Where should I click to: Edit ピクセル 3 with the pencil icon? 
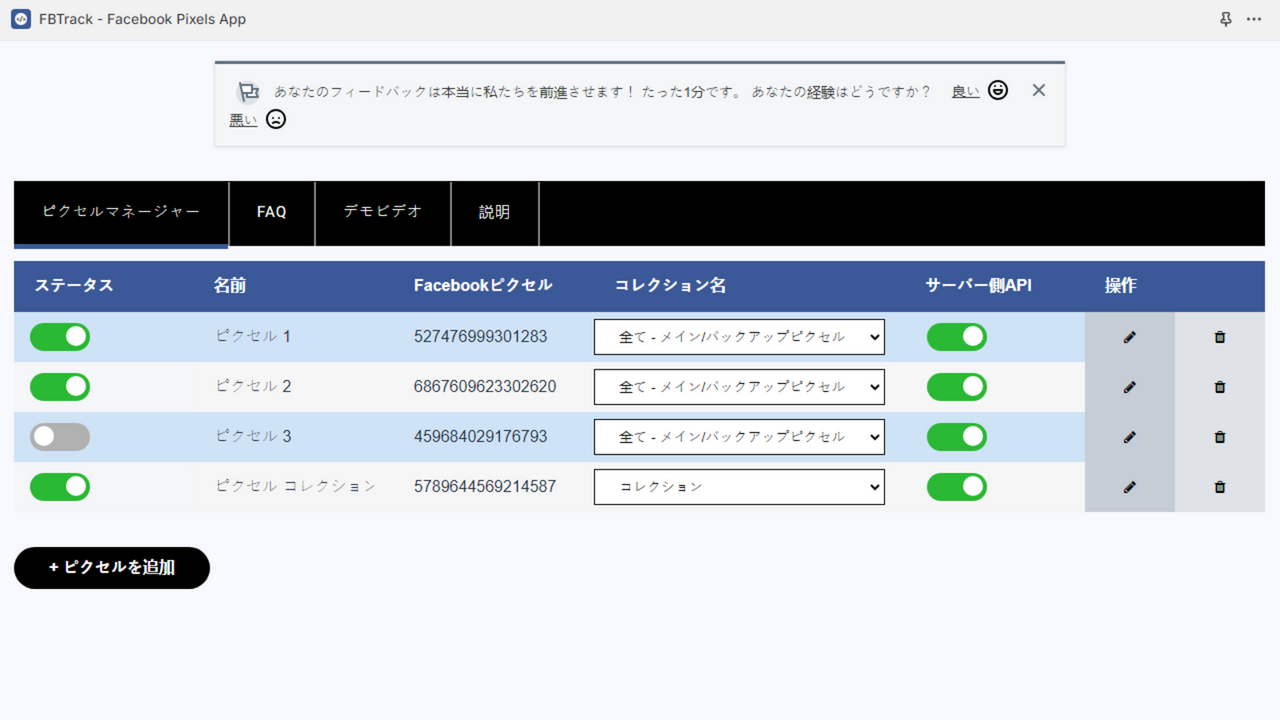(1130, 437)
